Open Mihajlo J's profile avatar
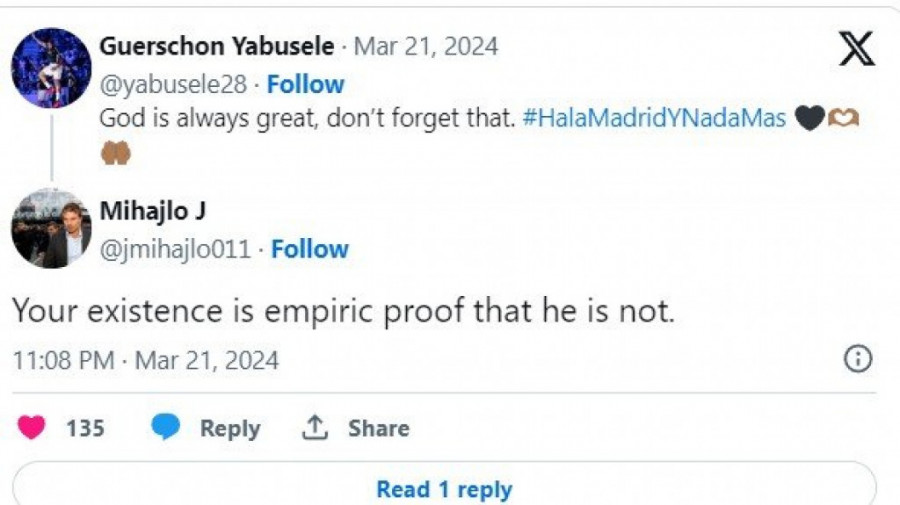 (51, 228)
